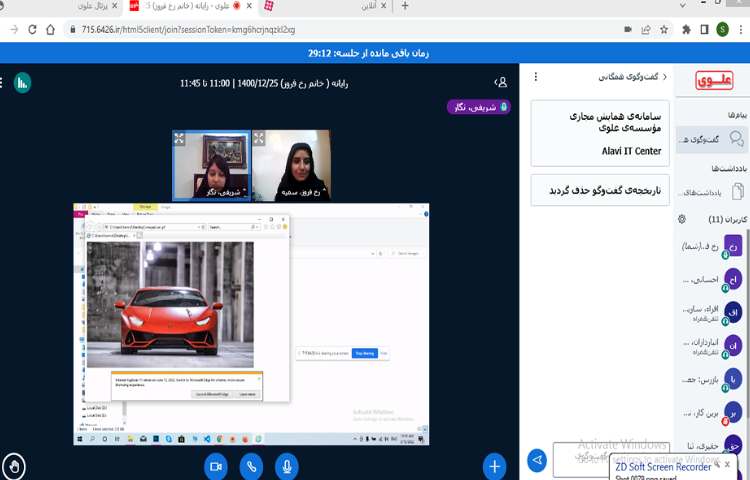
Task: Open the connection status bars icon
Action: [x=22, y=83]
